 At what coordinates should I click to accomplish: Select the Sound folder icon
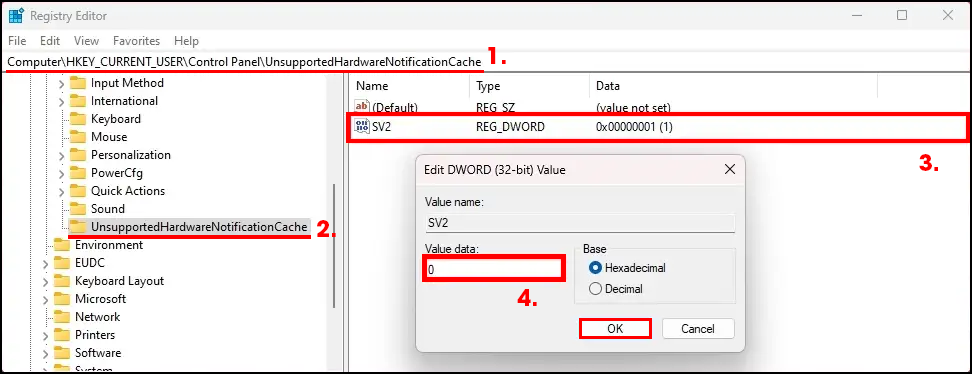[77, 209]
